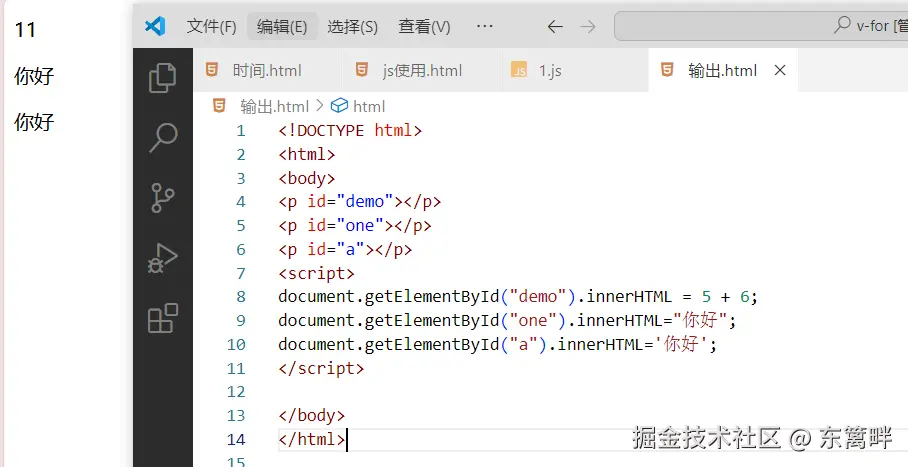Switch to the js使用.html tab

(420, 71)
